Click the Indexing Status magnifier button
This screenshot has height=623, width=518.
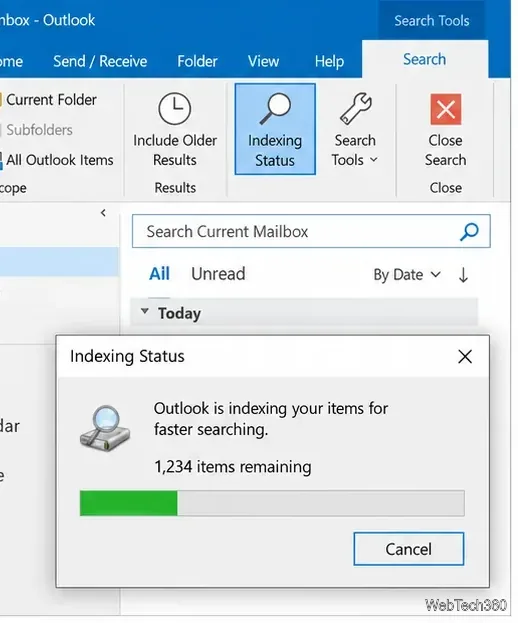click(x=275, y=129)
